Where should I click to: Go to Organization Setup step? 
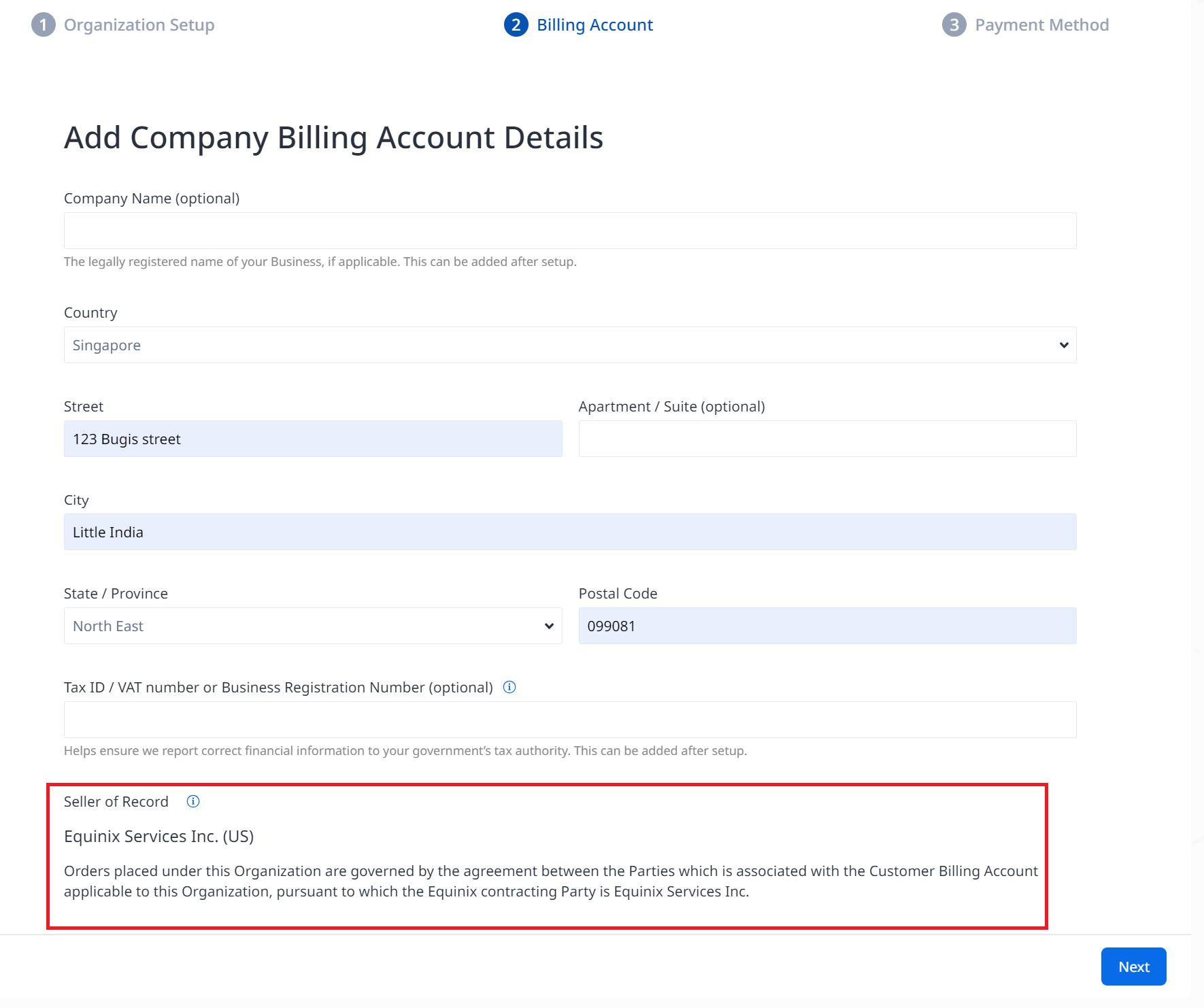(139, 25)
